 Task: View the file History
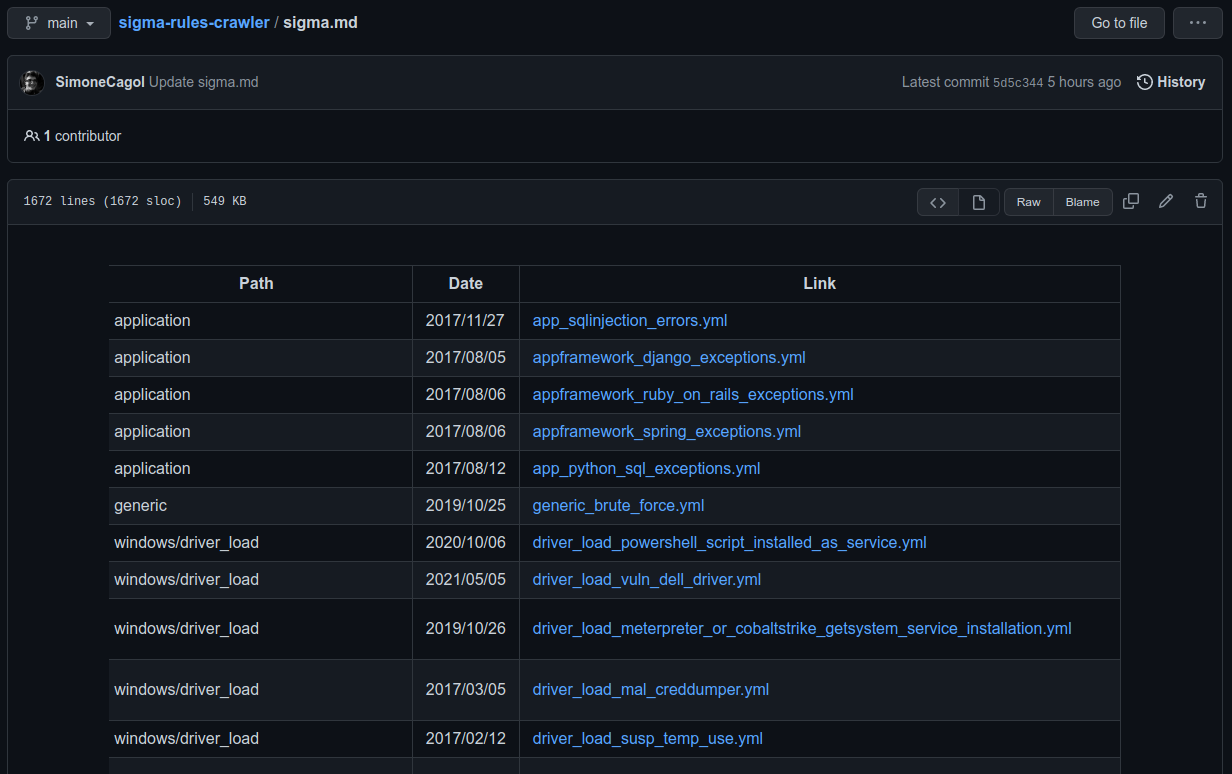point(1171,82)
